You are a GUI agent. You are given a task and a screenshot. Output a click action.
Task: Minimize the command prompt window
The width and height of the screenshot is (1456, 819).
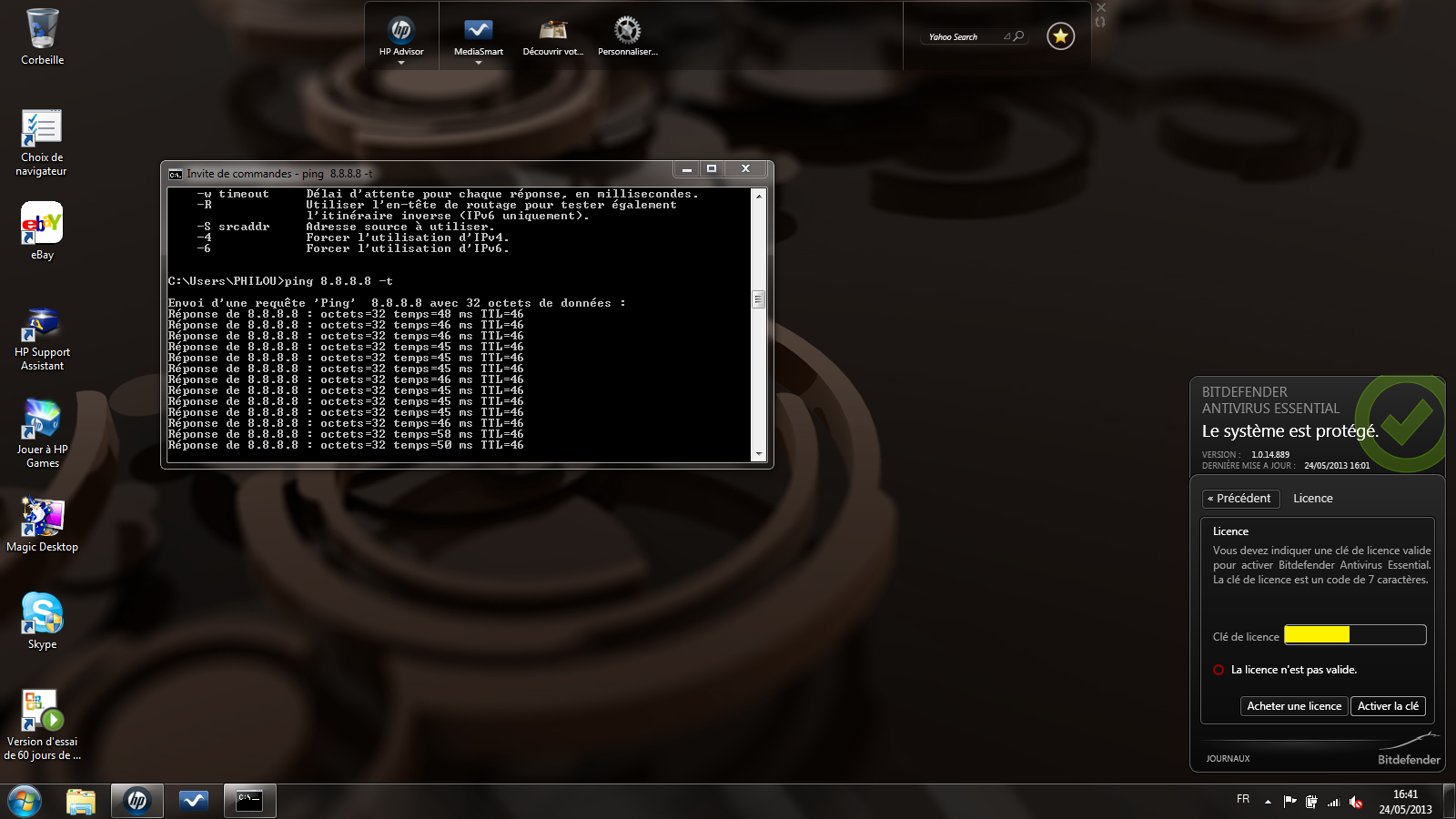point(687,168)
